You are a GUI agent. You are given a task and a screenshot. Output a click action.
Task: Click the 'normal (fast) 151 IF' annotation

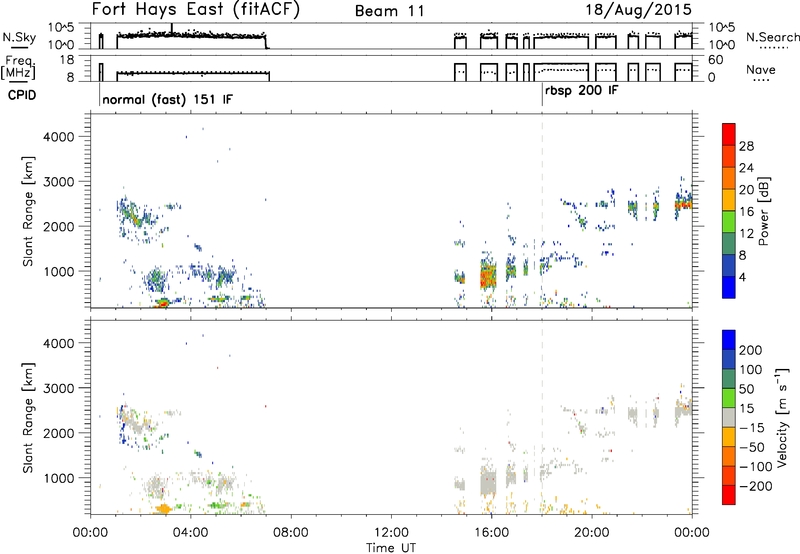167,99
